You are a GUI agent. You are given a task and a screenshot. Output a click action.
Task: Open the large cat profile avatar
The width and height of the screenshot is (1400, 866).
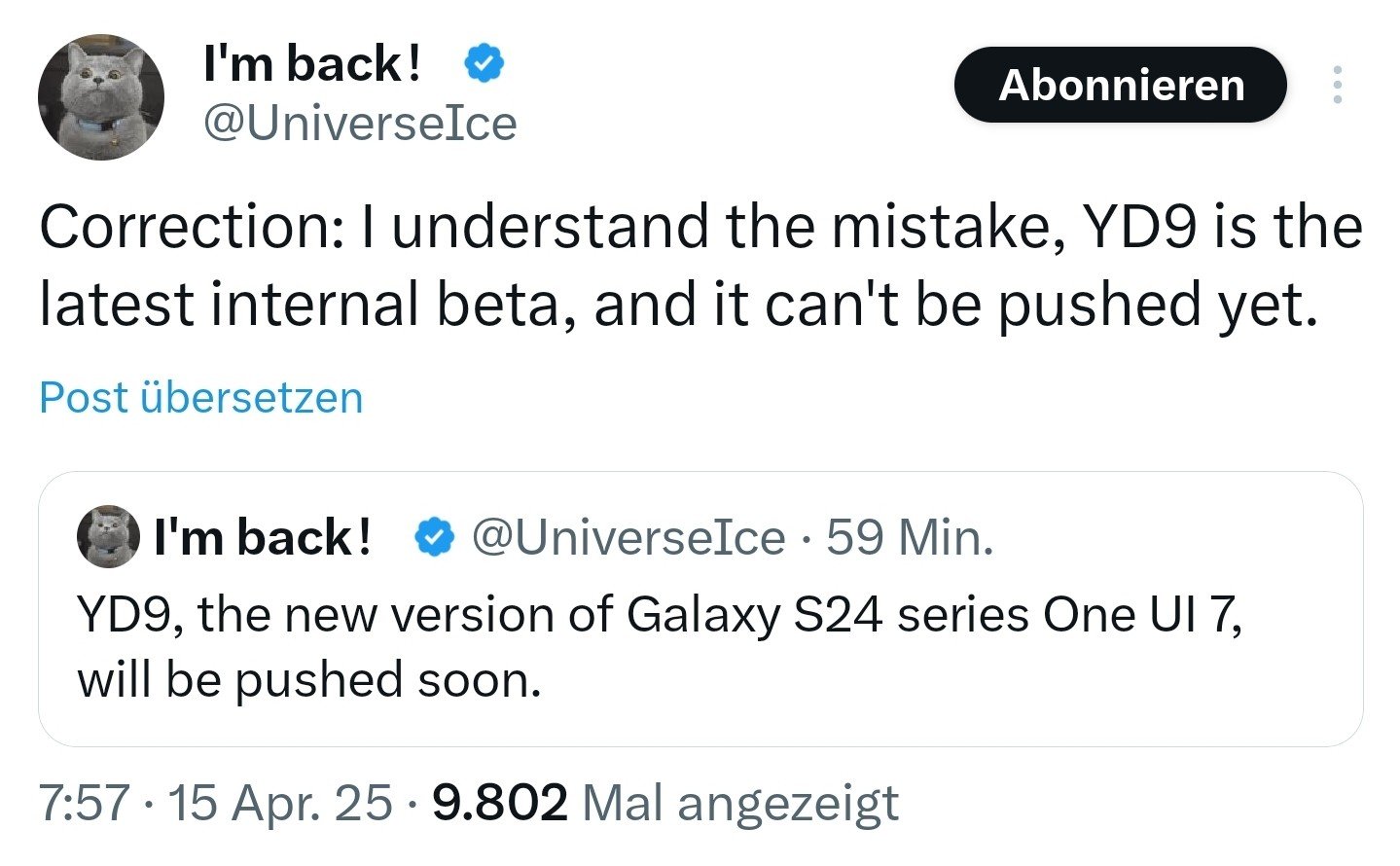(100, 96)
